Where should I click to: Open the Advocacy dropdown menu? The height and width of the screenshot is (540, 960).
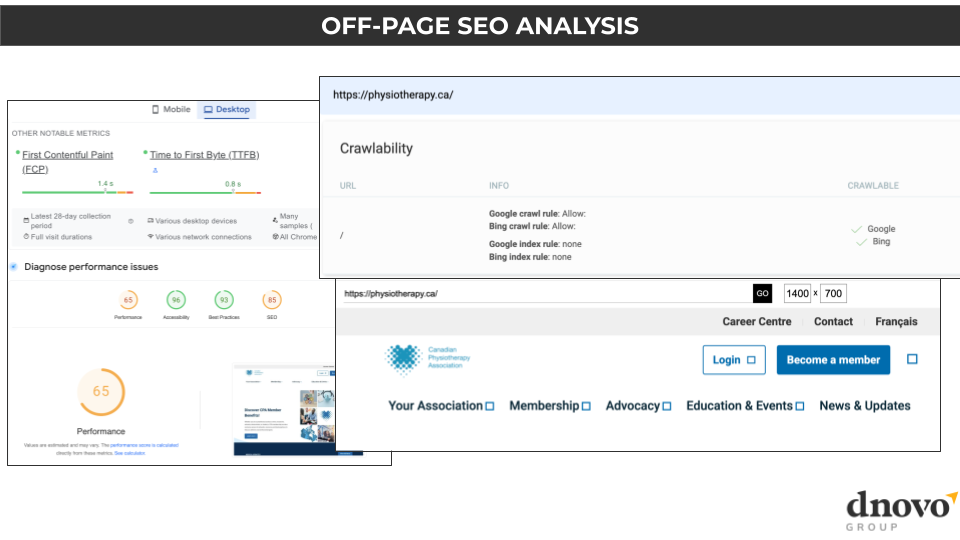(x=638, y=406)
